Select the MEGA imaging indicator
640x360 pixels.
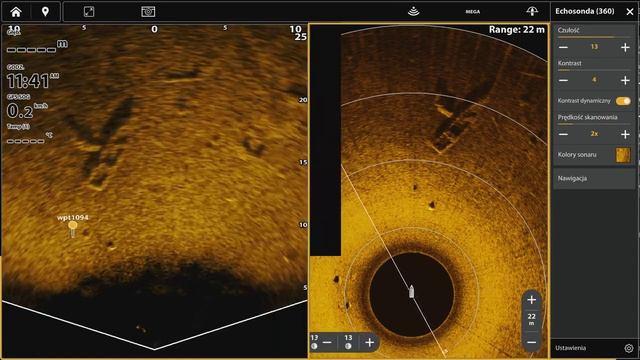[473, 12]
